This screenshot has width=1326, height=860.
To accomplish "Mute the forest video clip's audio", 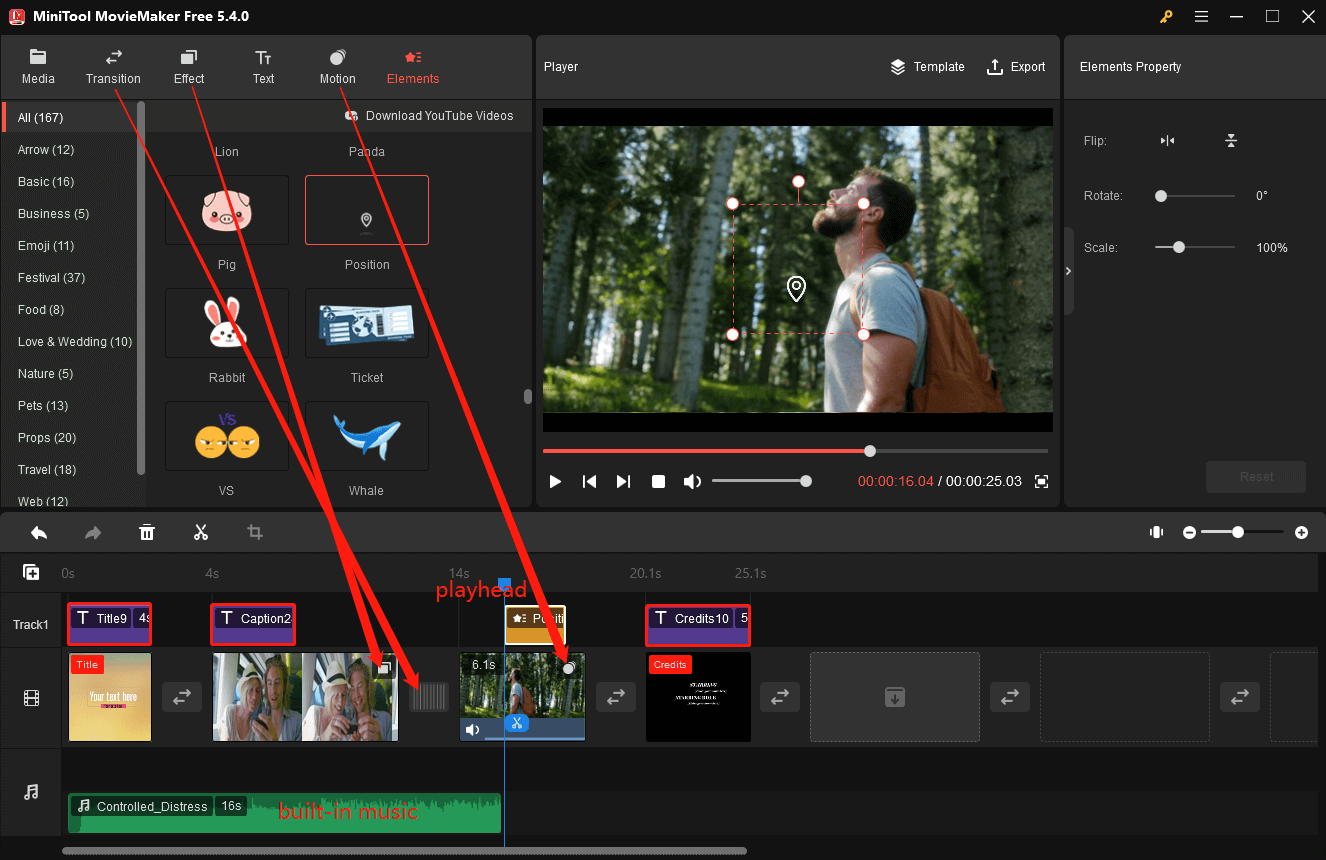I will [472, 729].
